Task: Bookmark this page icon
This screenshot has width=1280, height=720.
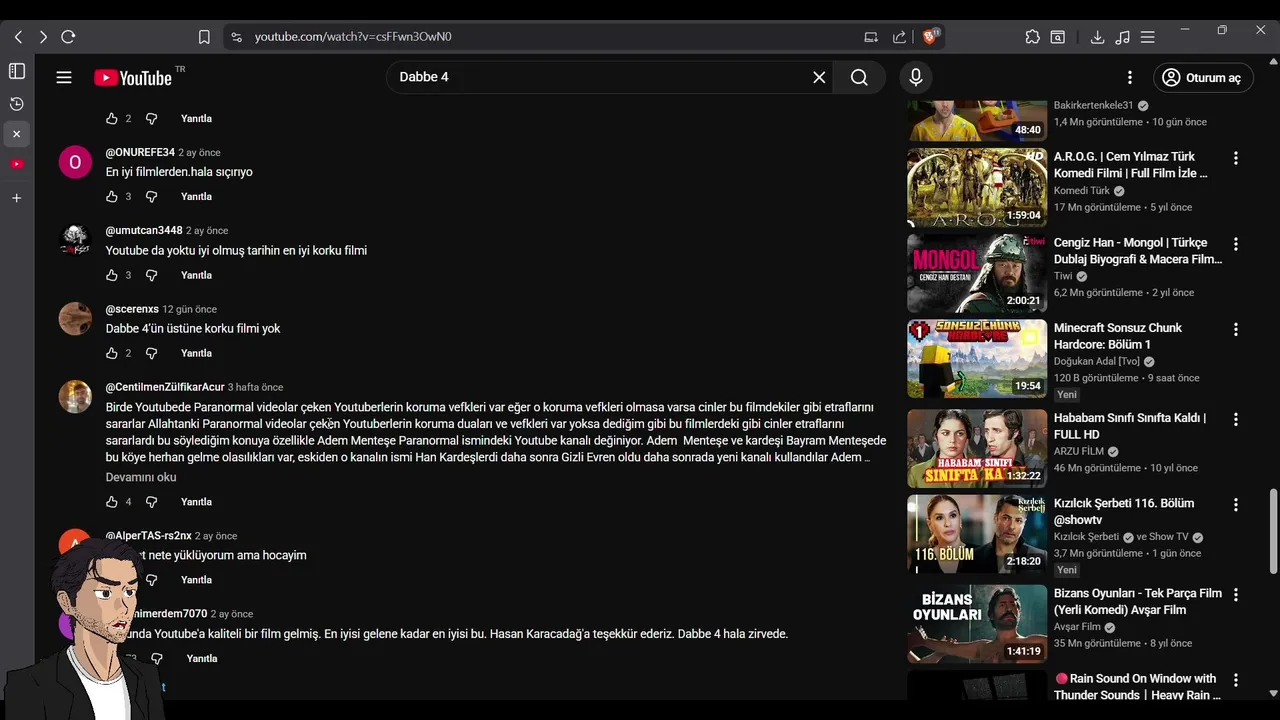Action: pos(204,37)
